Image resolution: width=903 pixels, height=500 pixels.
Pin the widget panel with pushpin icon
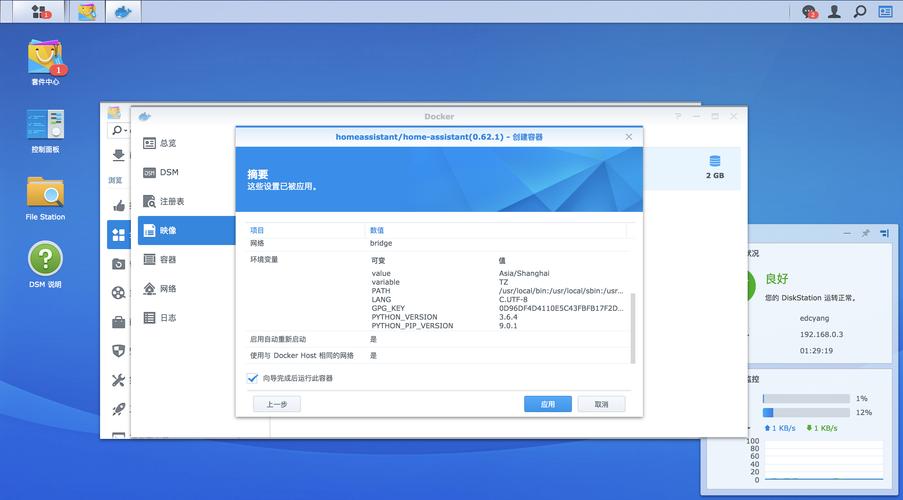(866, 233)
